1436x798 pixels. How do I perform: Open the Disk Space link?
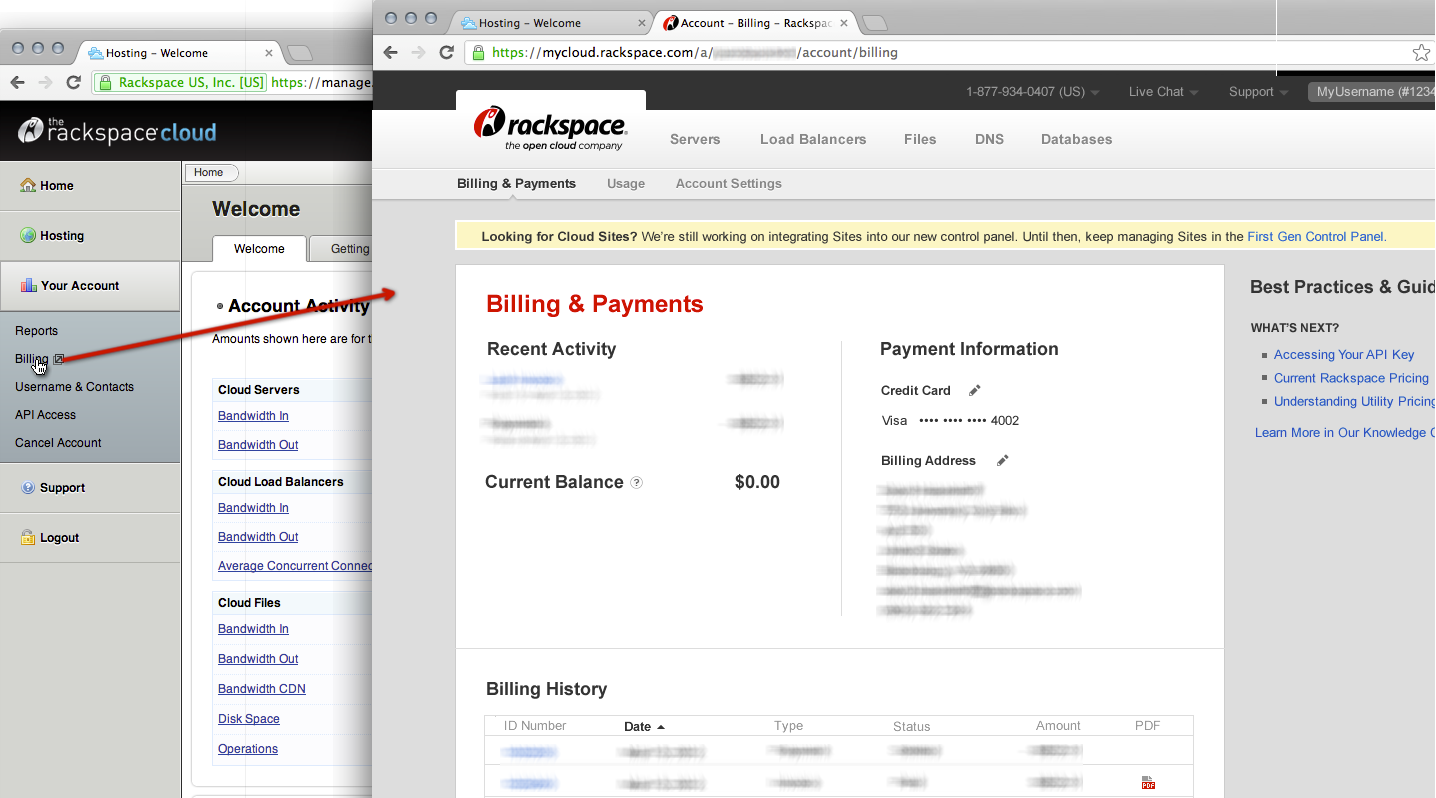tap(249, 719)
